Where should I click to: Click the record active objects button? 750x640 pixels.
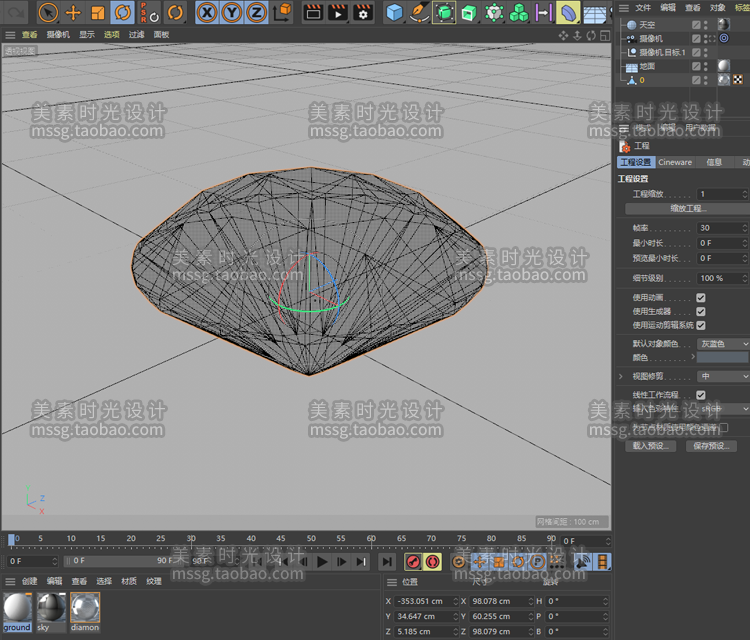point(412,562)
